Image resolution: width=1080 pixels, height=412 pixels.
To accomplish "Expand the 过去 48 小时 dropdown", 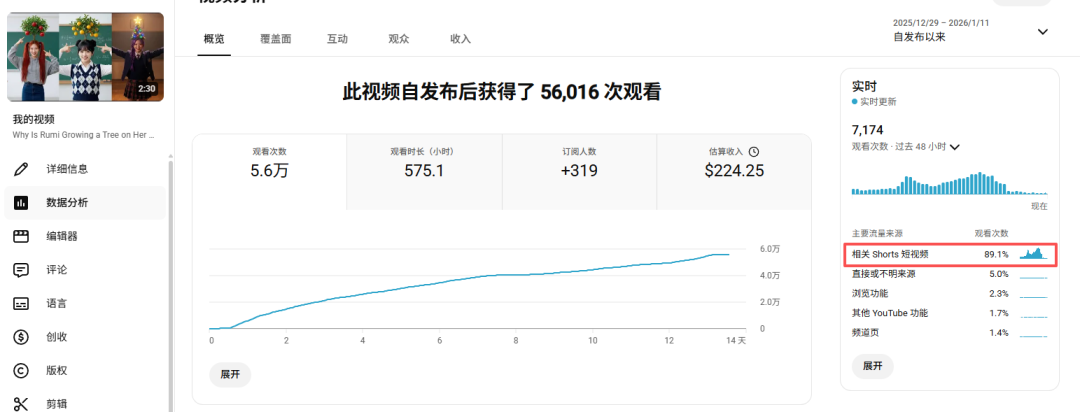I will click(x=906, y=147).
